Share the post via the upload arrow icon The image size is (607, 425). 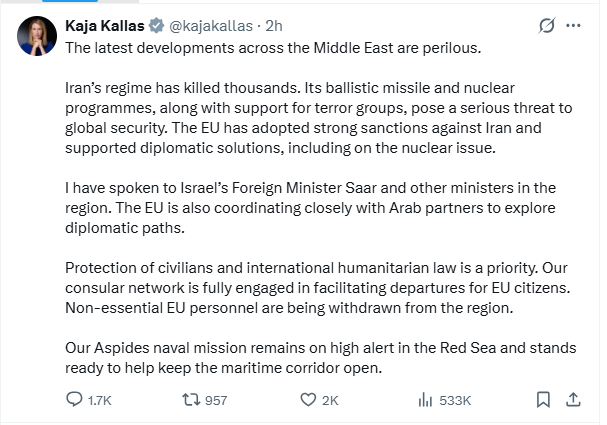pyautogui.click(x=572, y=400)
